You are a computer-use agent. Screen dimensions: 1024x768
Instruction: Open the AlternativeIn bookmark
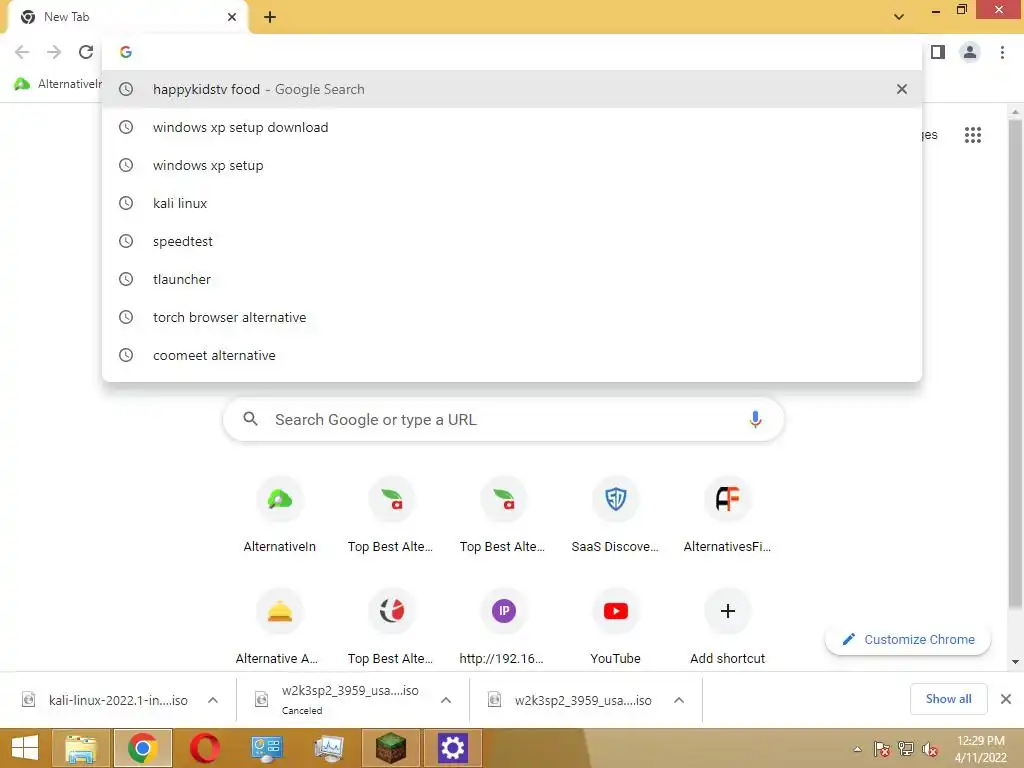[57, 84]
